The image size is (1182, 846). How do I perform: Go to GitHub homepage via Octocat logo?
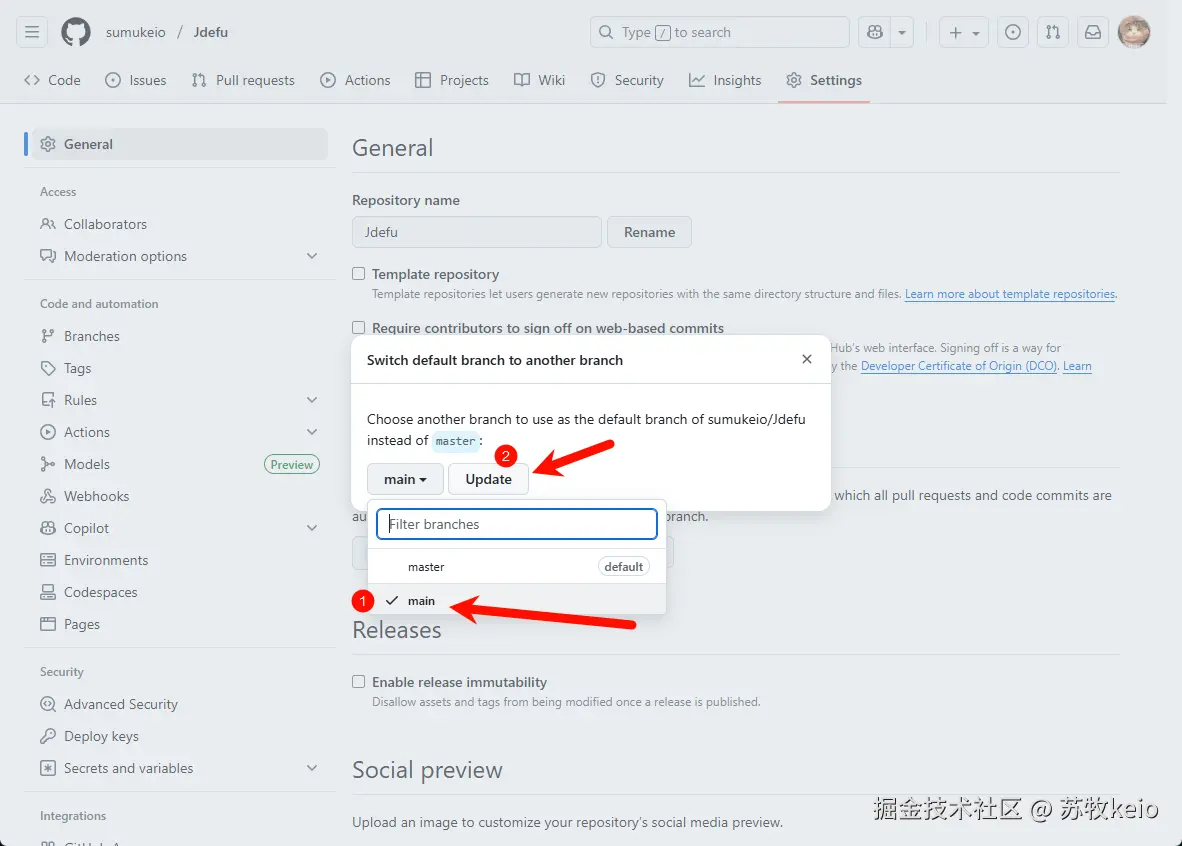click(x=75, y=32)
